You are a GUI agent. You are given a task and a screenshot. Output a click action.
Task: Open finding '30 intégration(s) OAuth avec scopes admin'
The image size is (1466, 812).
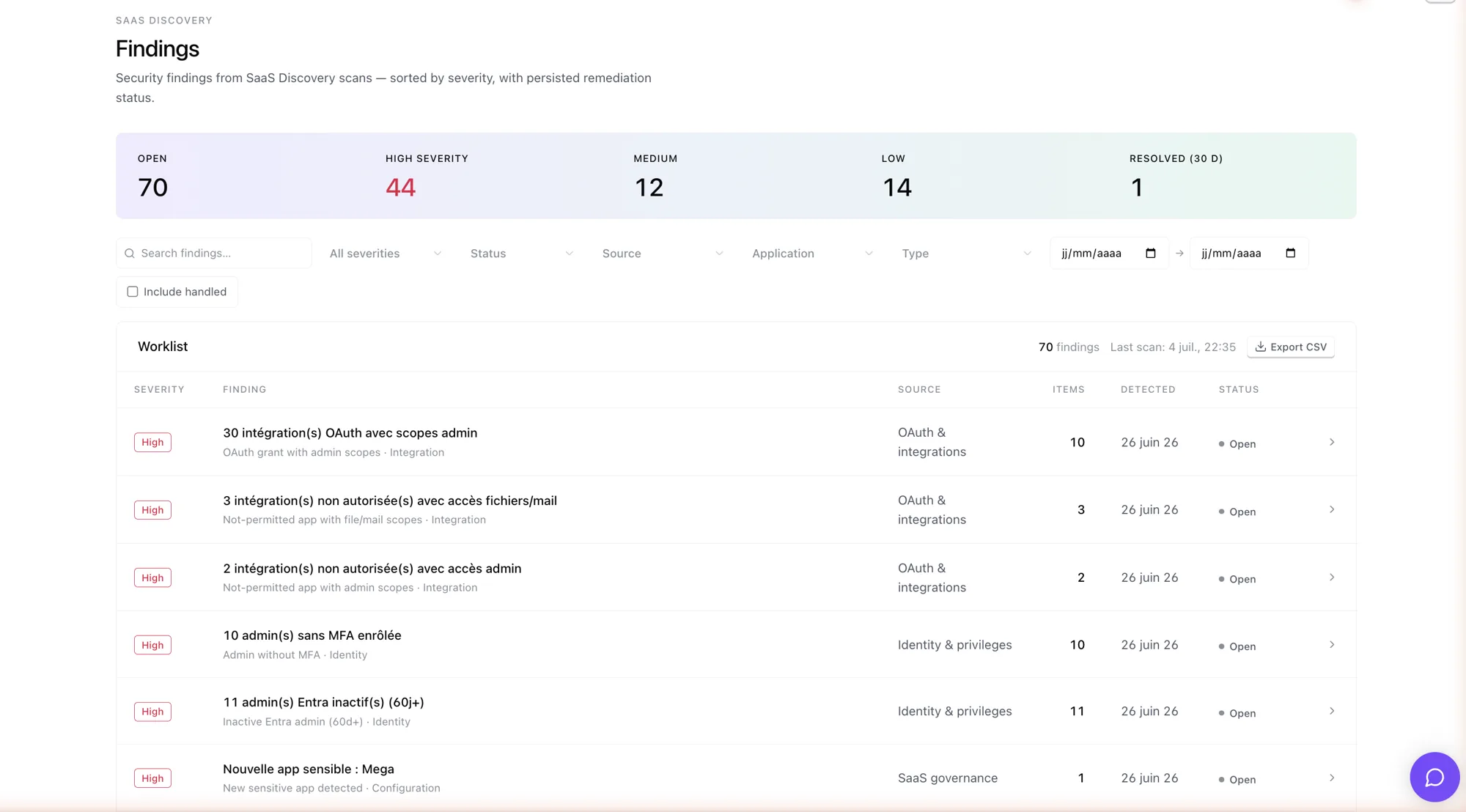[350, 433]
